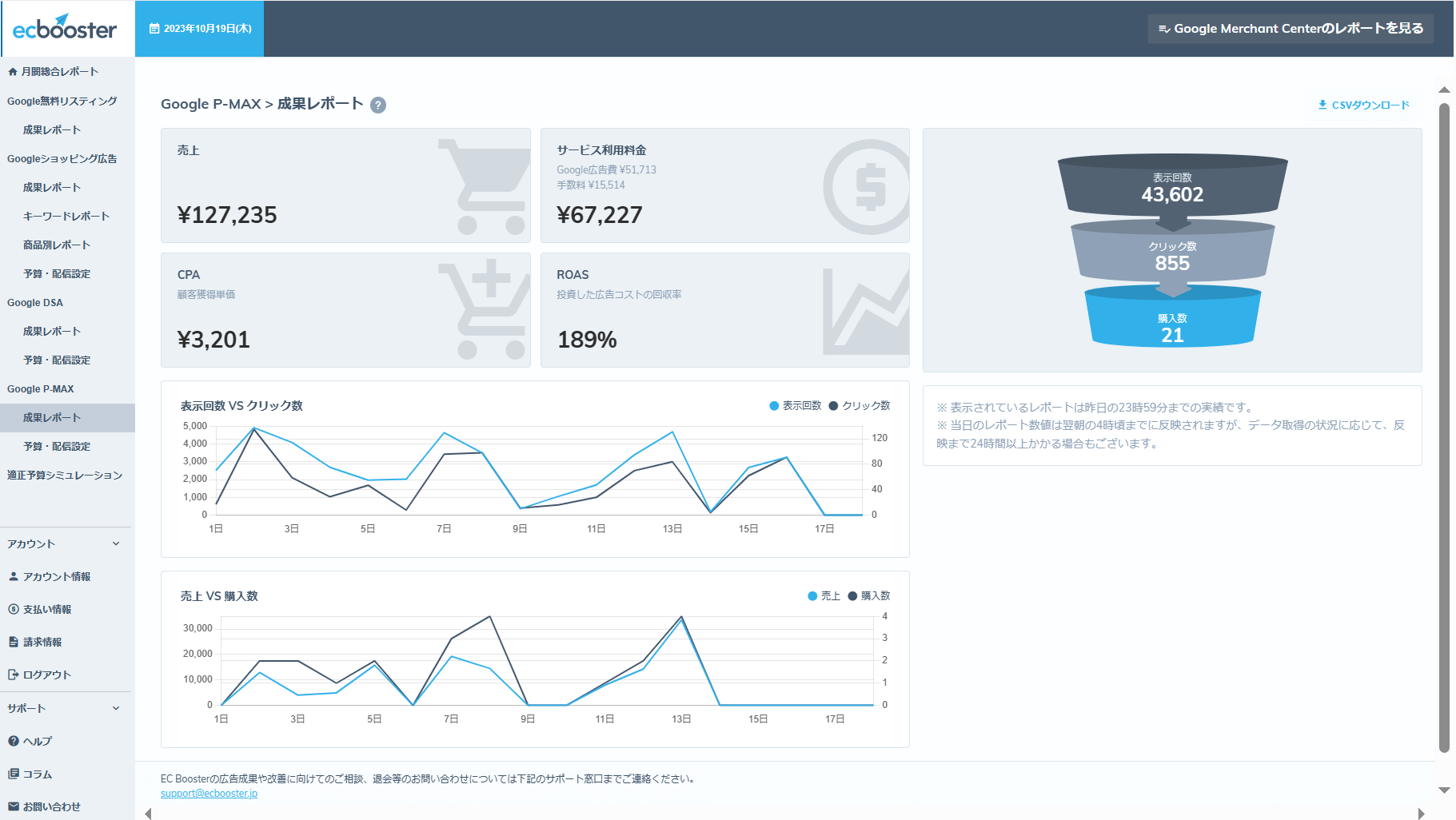This screenshot has width=1456, height=820.
Task: Toggle 表示回数 series in chart legend
Action: pyautogui.click(x=796, y=406)
